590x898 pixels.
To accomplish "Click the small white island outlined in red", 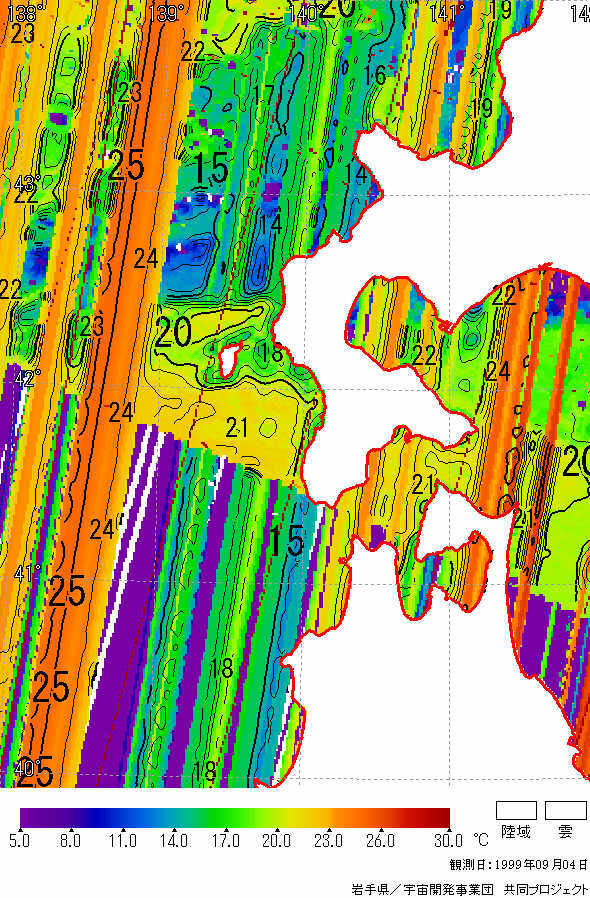I will [x=229, y=359].
